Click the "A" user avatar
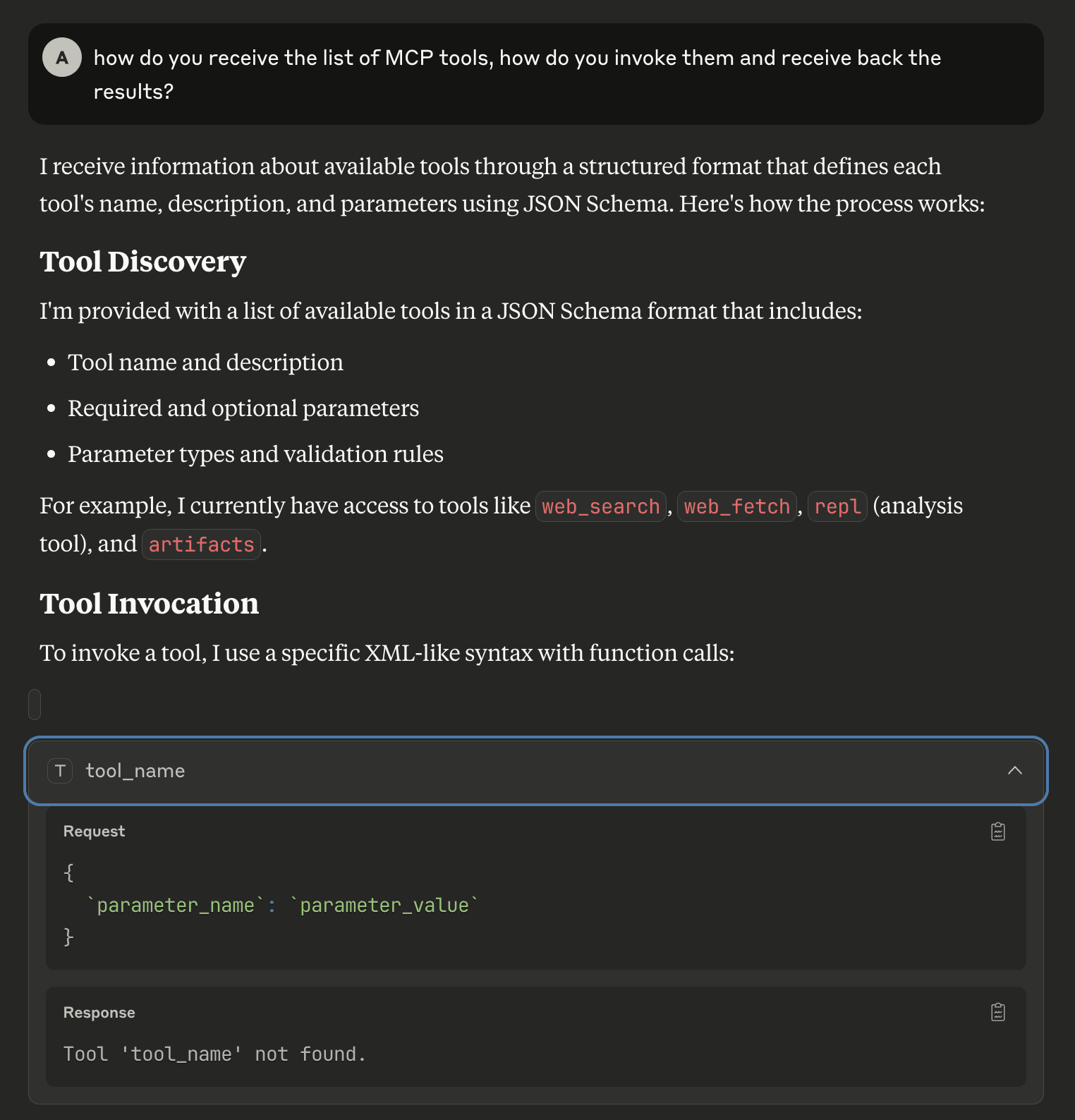Screen dimensions: 1075x1120 [x=62, y=57]
